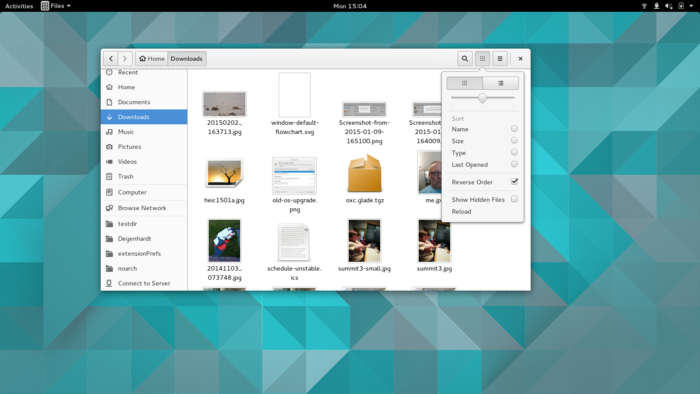Switch to list view in the popover
700x394 pixels.
(500, 83)
